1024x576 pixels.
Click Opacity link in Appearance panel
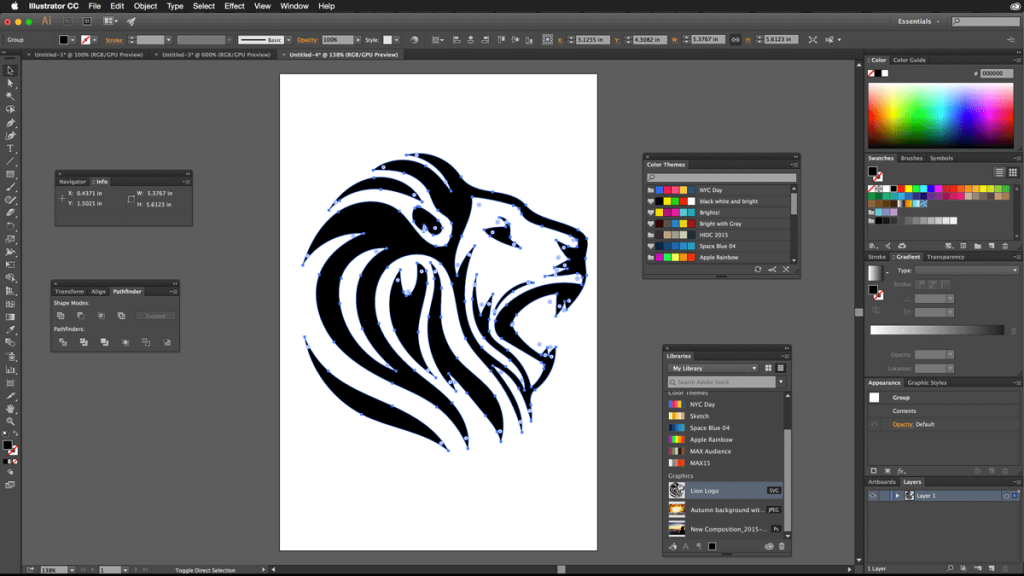(903, 424)
